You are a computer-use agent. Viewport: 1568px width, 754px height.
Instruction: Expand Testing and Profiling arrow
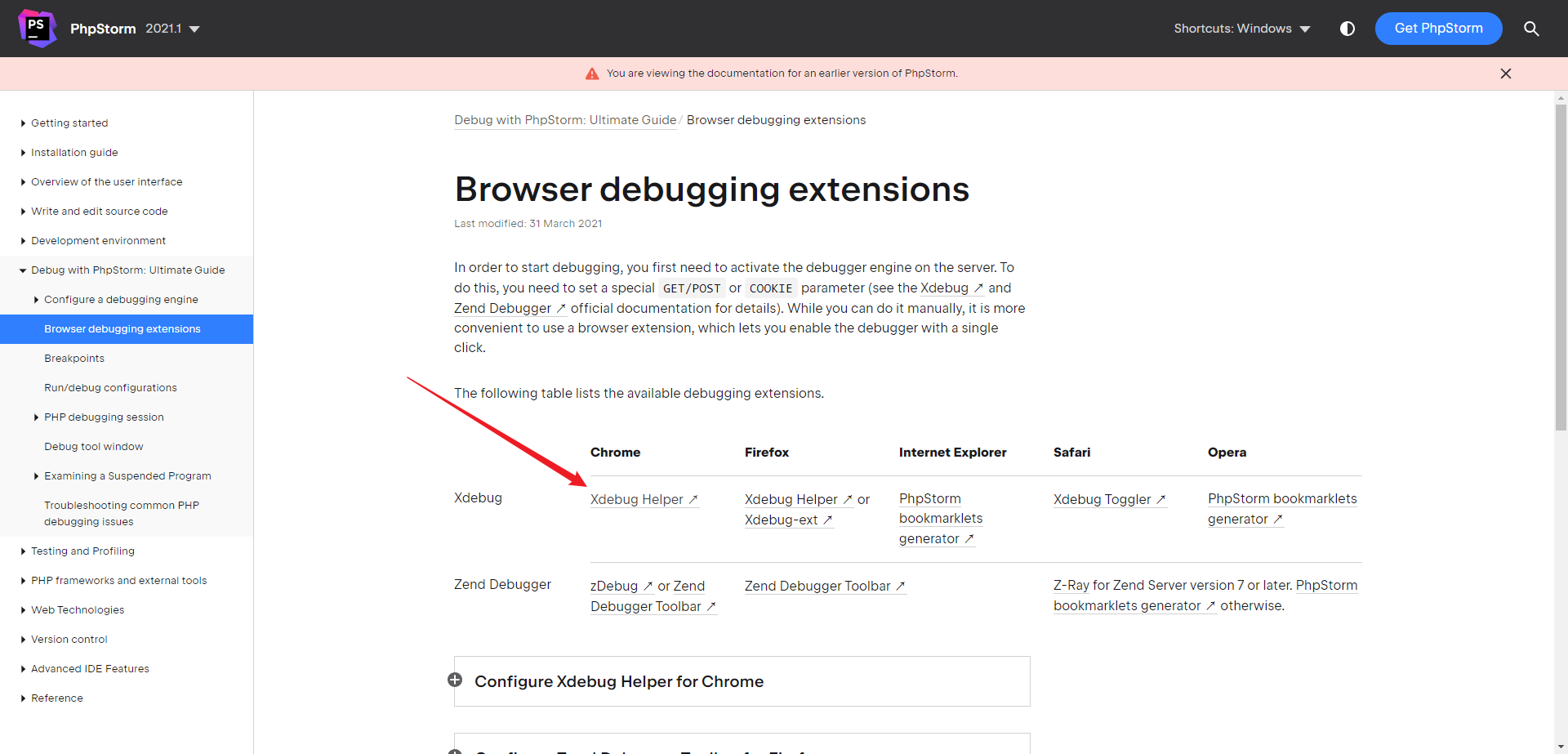click(23, 551)
